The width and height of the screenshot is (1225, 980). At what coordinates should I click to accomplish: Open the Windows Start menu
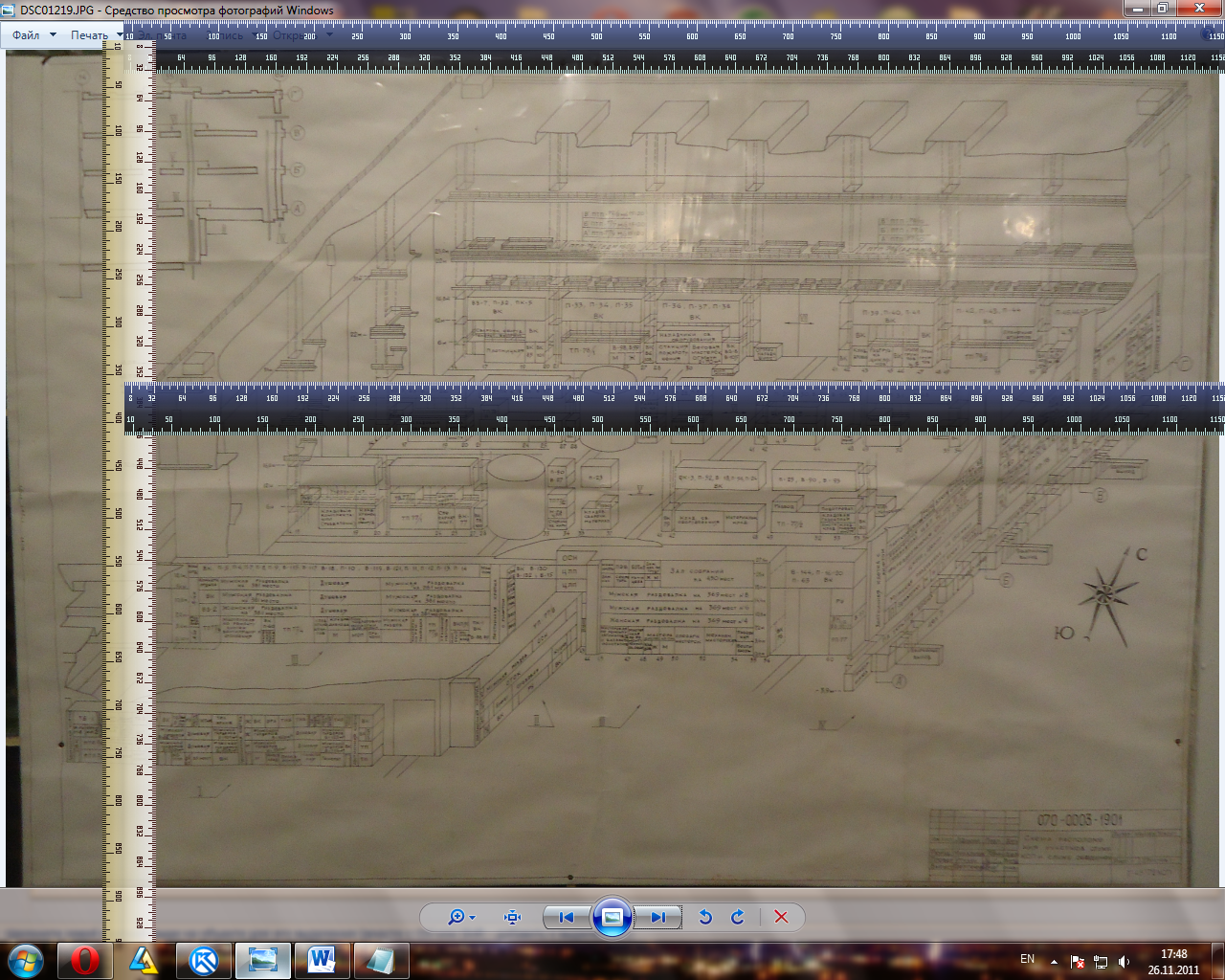[26, 960]
